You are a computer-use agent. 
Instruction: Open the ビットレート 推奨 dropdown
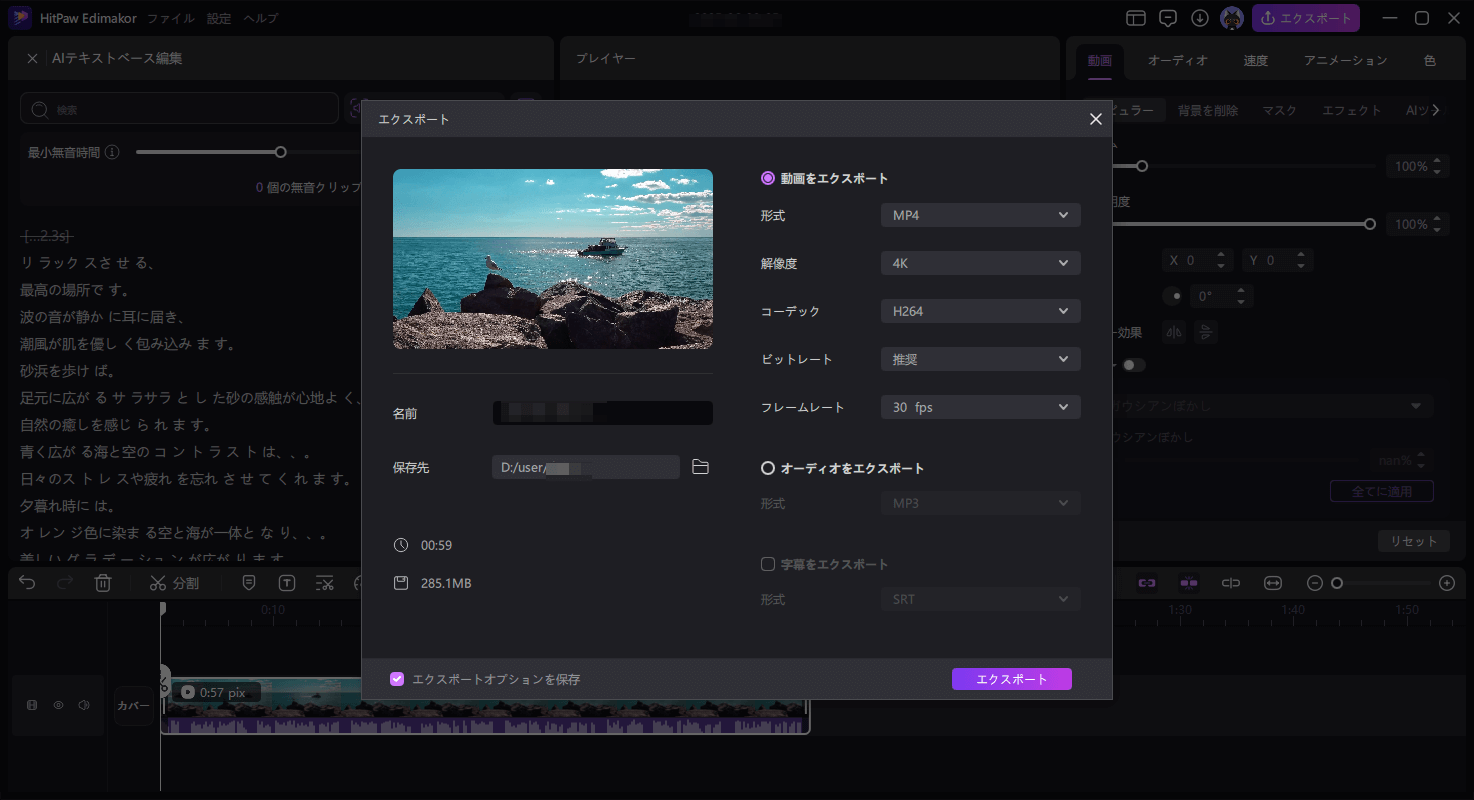click(x=980, y=359)
